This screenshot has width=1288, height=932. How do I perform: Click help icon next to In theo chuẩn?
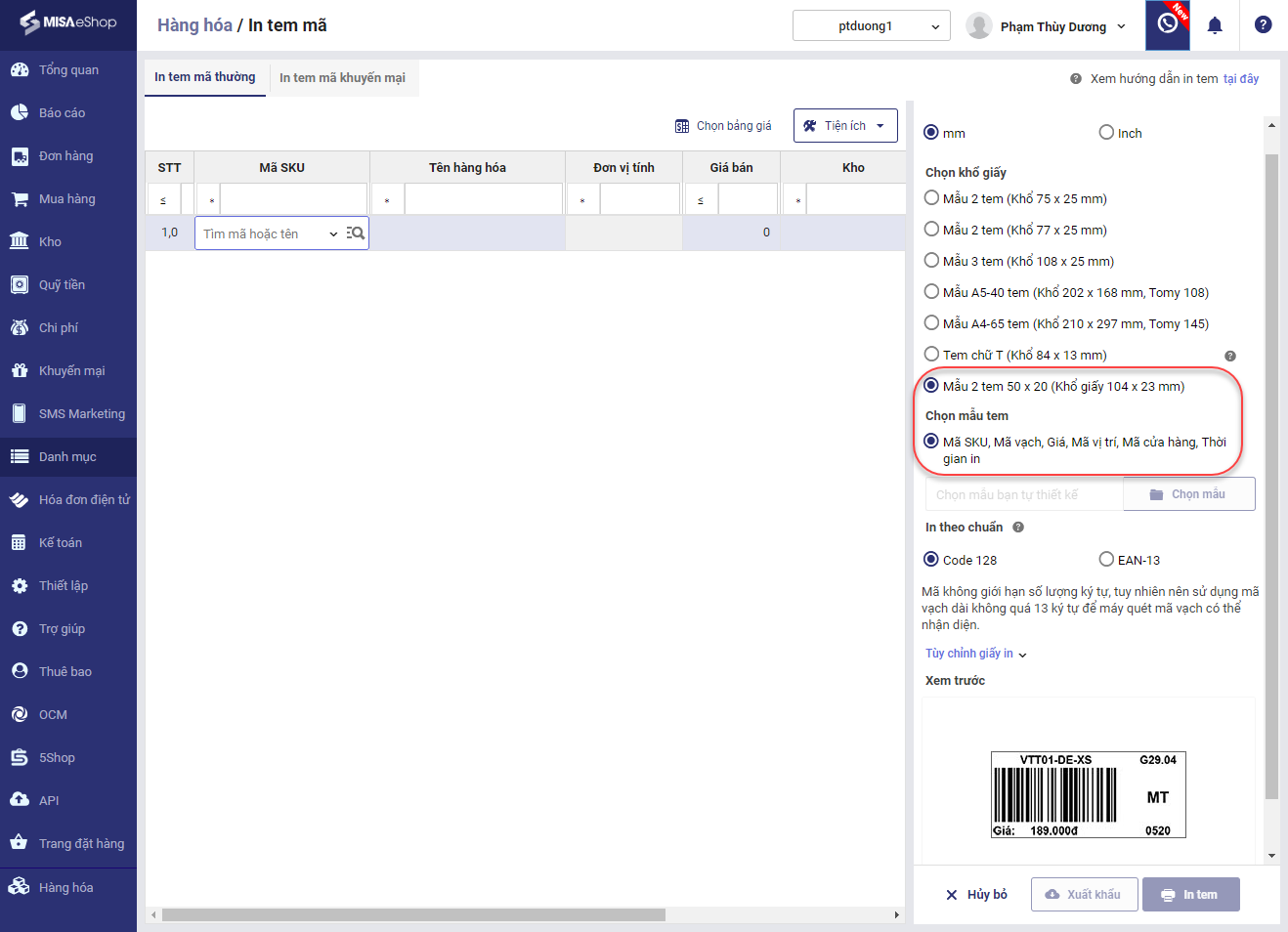(x=1018, y=528)
